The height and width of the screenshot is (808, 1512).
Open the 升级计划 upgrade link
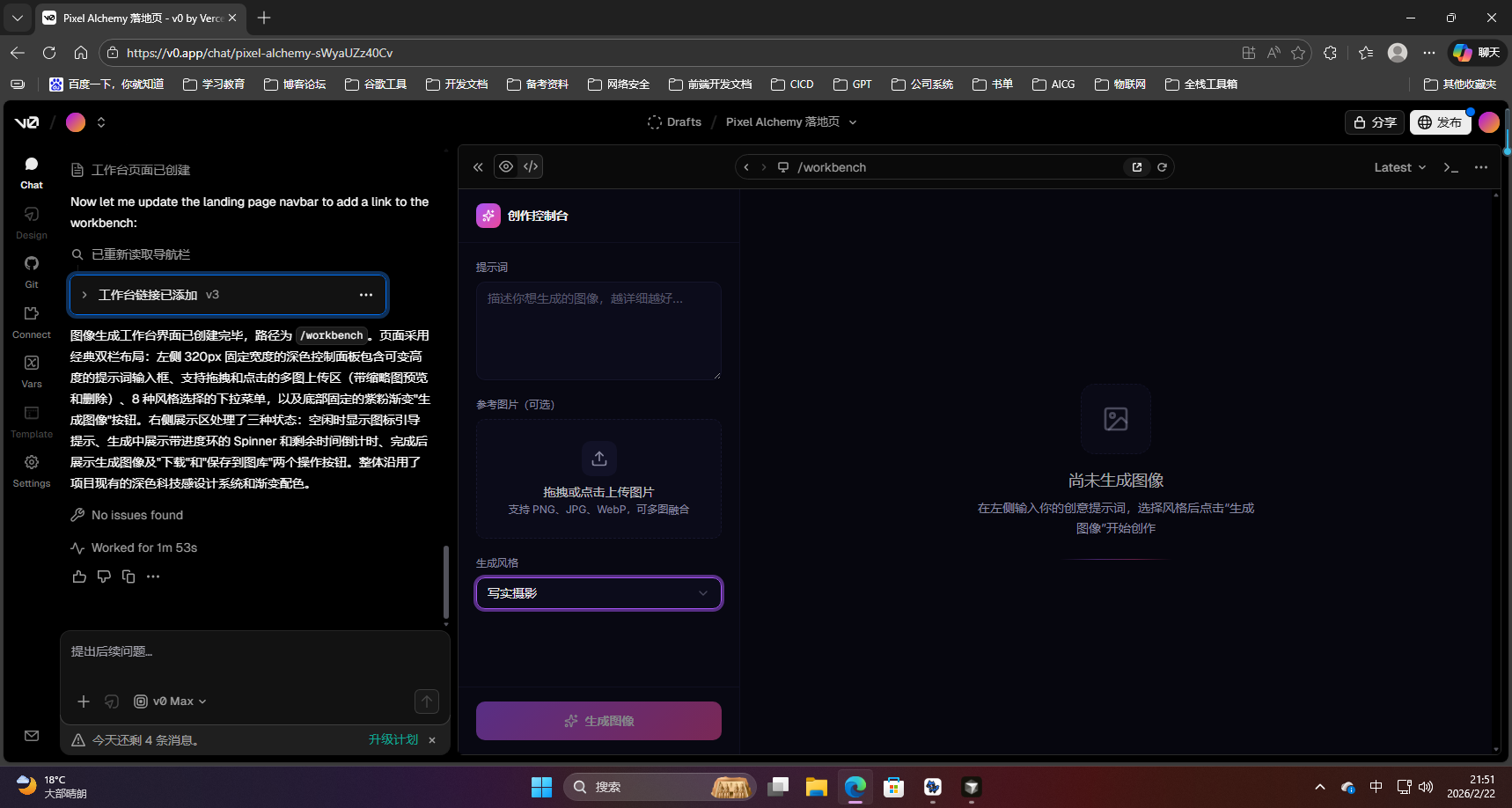393,739
